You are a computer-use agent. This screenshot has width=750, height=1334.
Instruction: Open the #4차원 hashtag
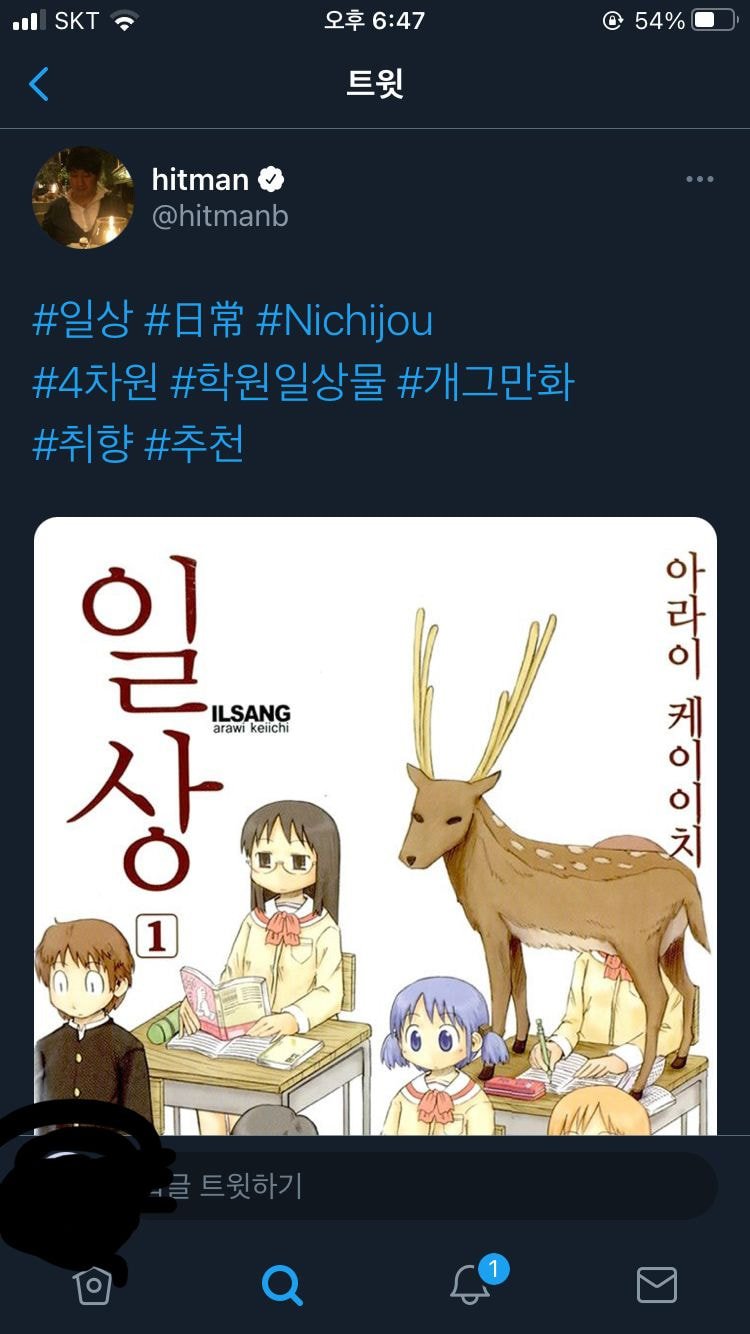click(96, 383)
